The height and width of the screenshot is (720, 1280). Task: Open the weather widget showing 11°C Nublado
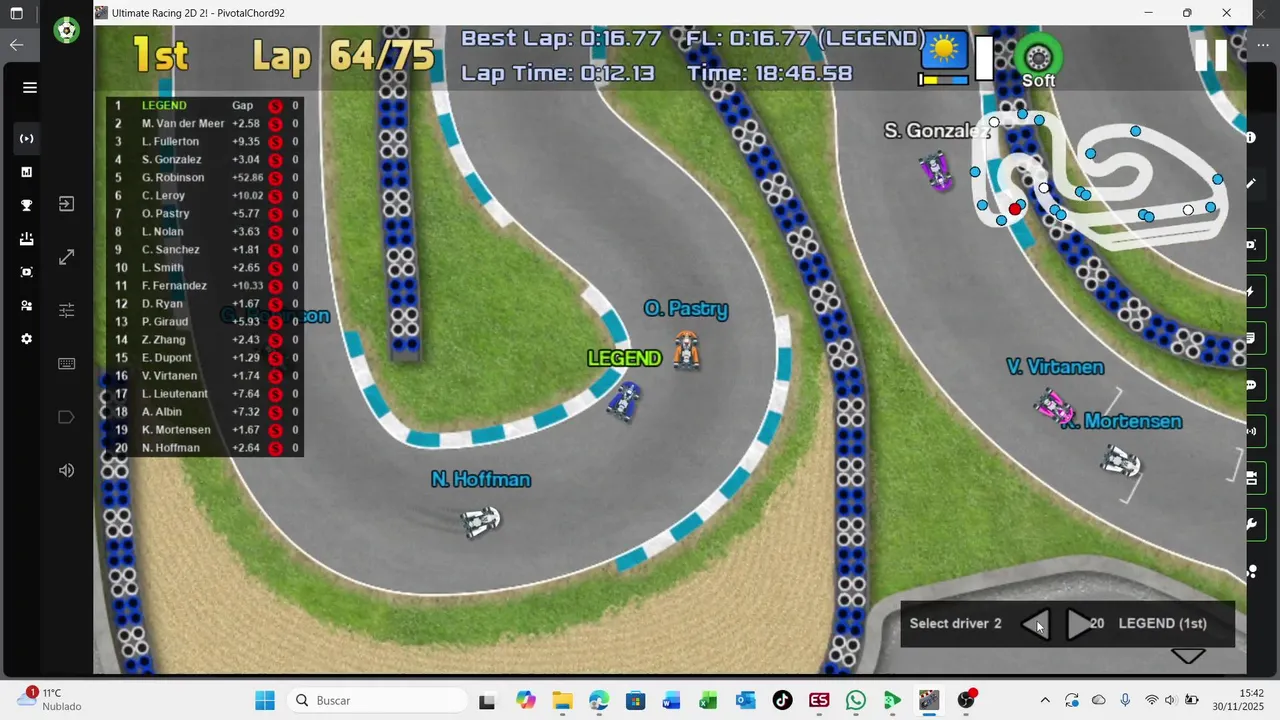50,699
